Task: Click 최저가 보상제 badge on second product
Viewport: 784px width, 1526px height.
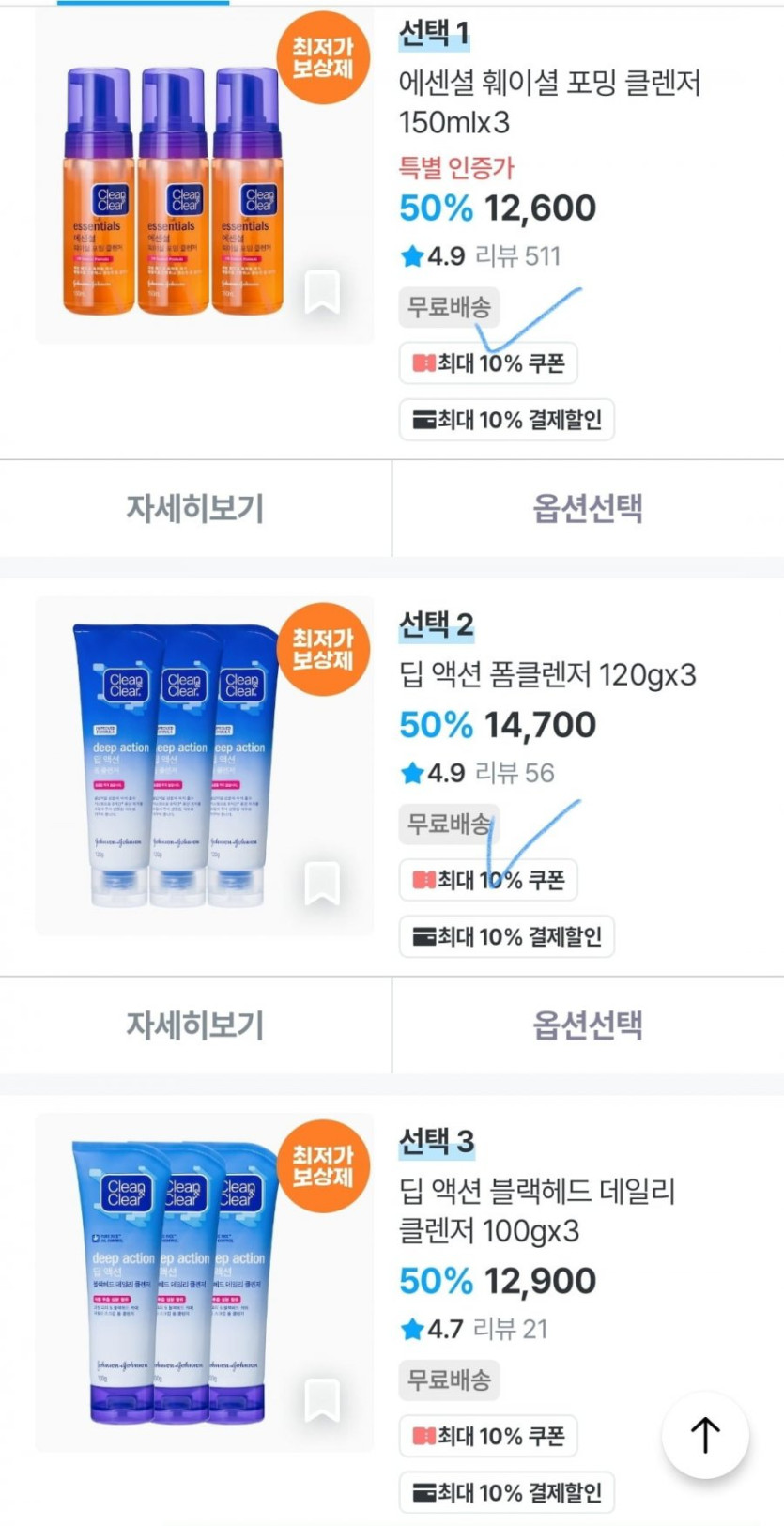Action: pos(323,649)
